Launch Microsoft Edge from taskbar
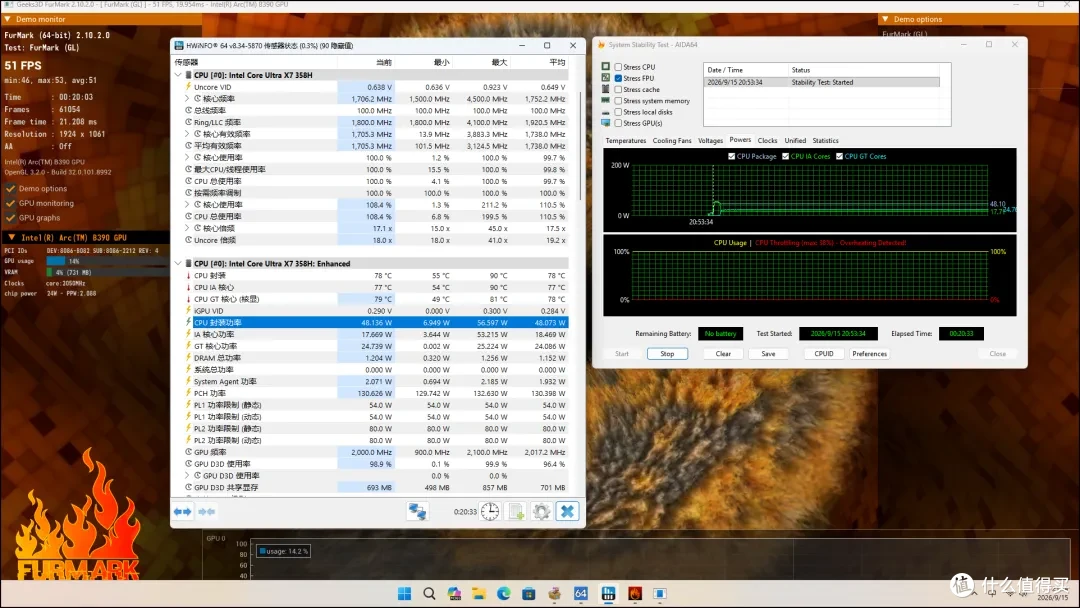 click(503, 594)
